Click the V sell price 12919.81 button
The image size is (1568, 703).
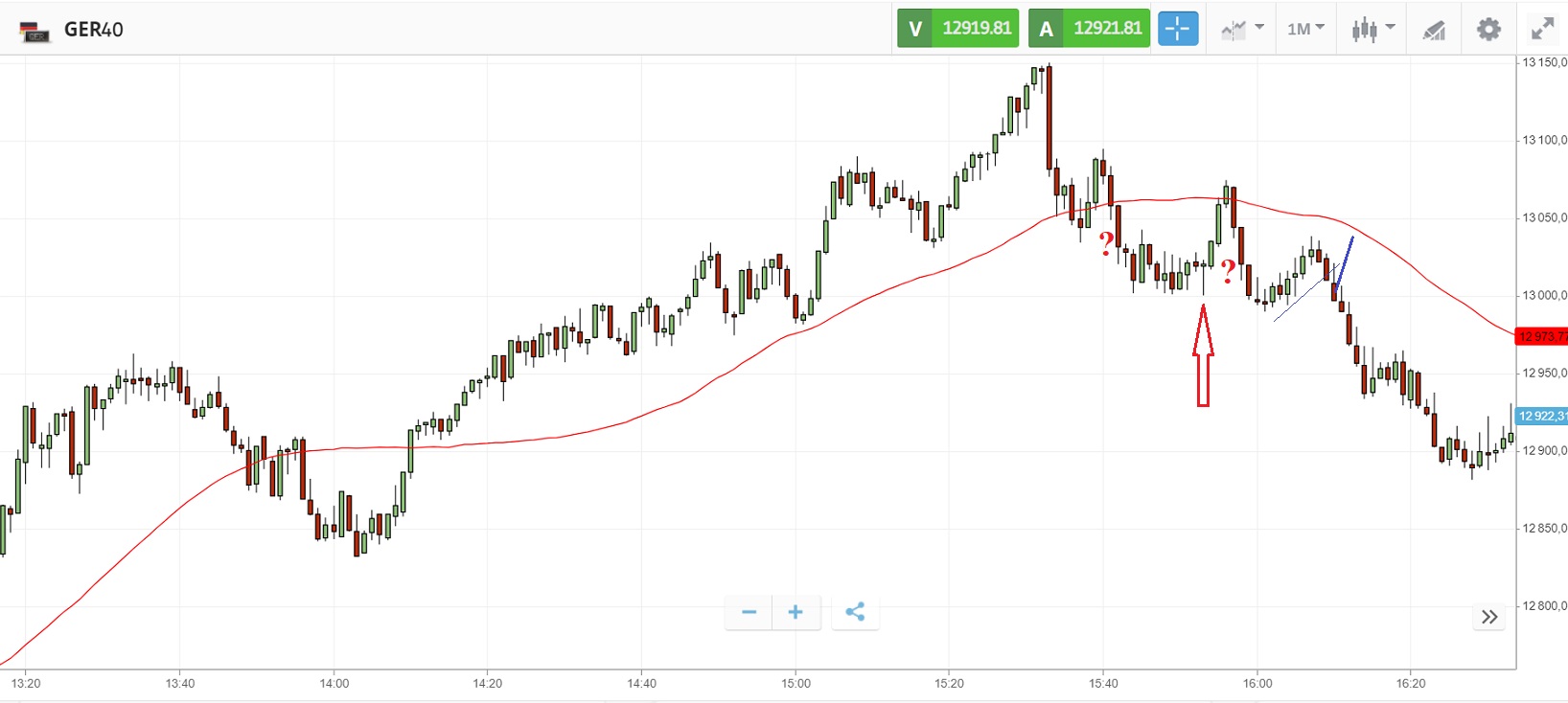(x=957, y=29)
